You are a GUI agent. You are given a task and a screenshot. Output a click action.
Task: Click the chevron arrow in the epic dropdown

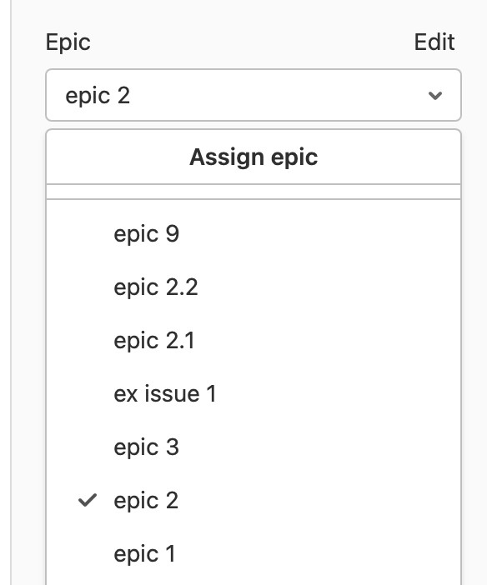pyautogui.click(x=435, y=96)
